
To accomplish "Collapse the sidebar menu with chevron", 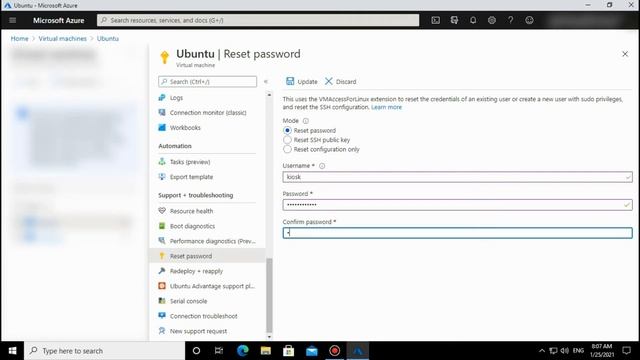I will (x=266, y=82).
